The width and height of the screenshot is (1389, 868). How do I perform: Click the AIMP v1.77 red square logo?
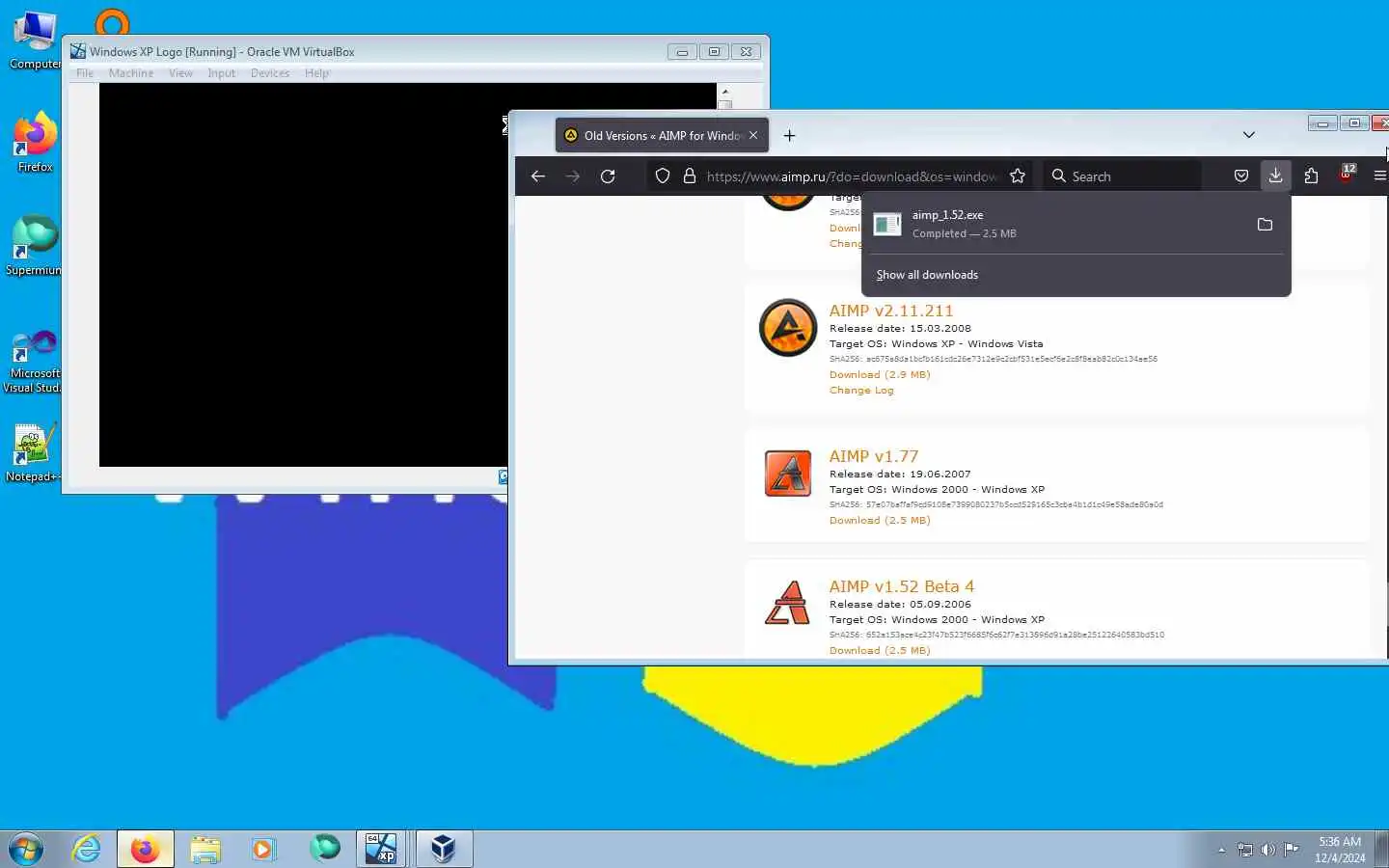click(x=788, y=474)
